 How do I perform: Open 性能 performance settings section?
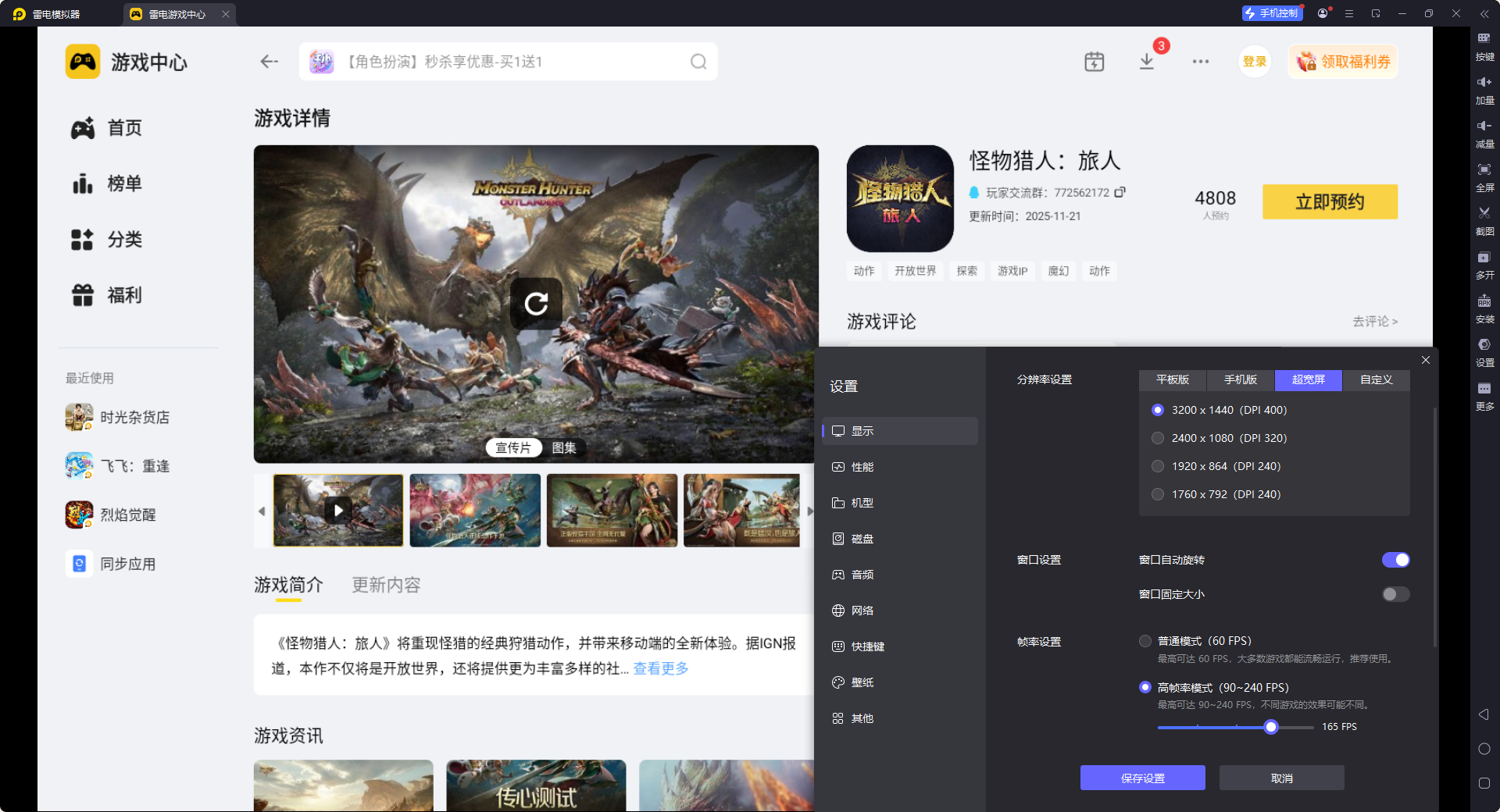(x=900, y=467)
